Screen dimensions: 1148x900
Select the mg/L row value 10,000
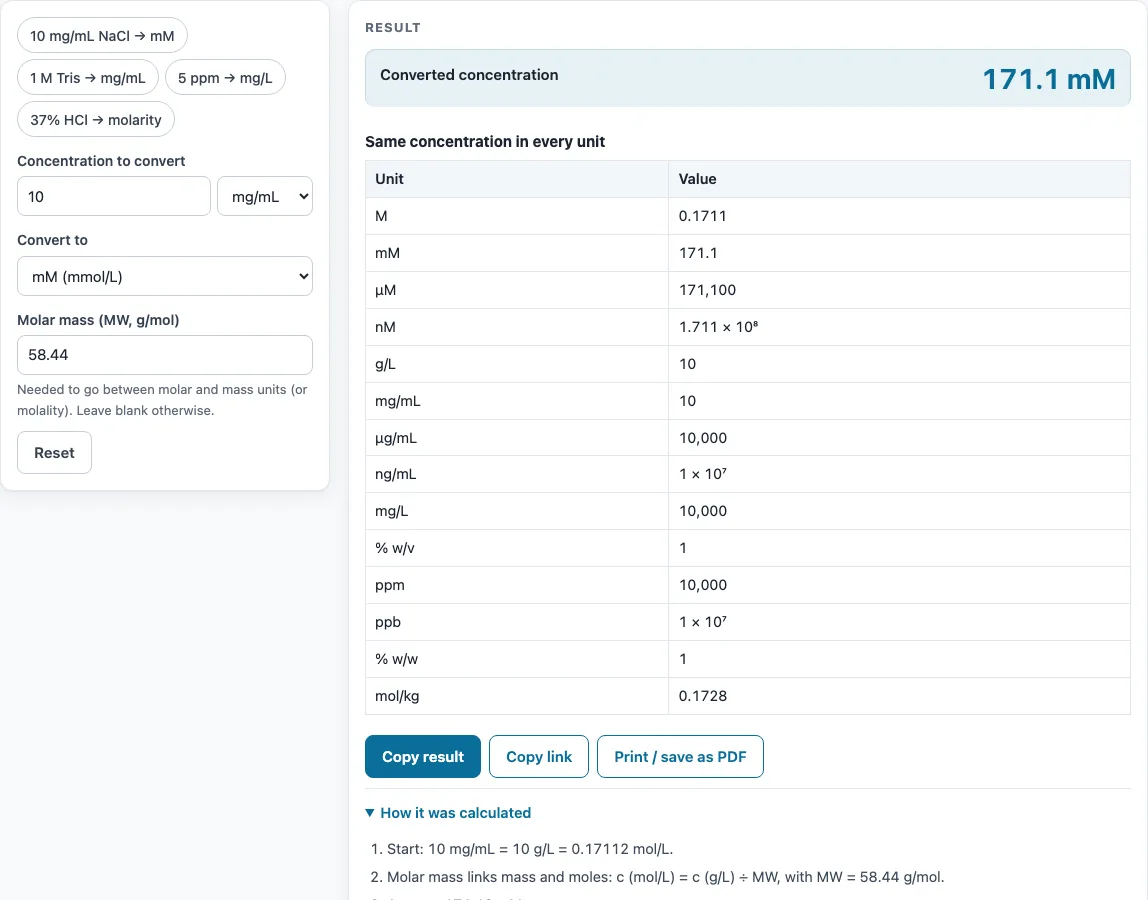(x=703, y=511)
